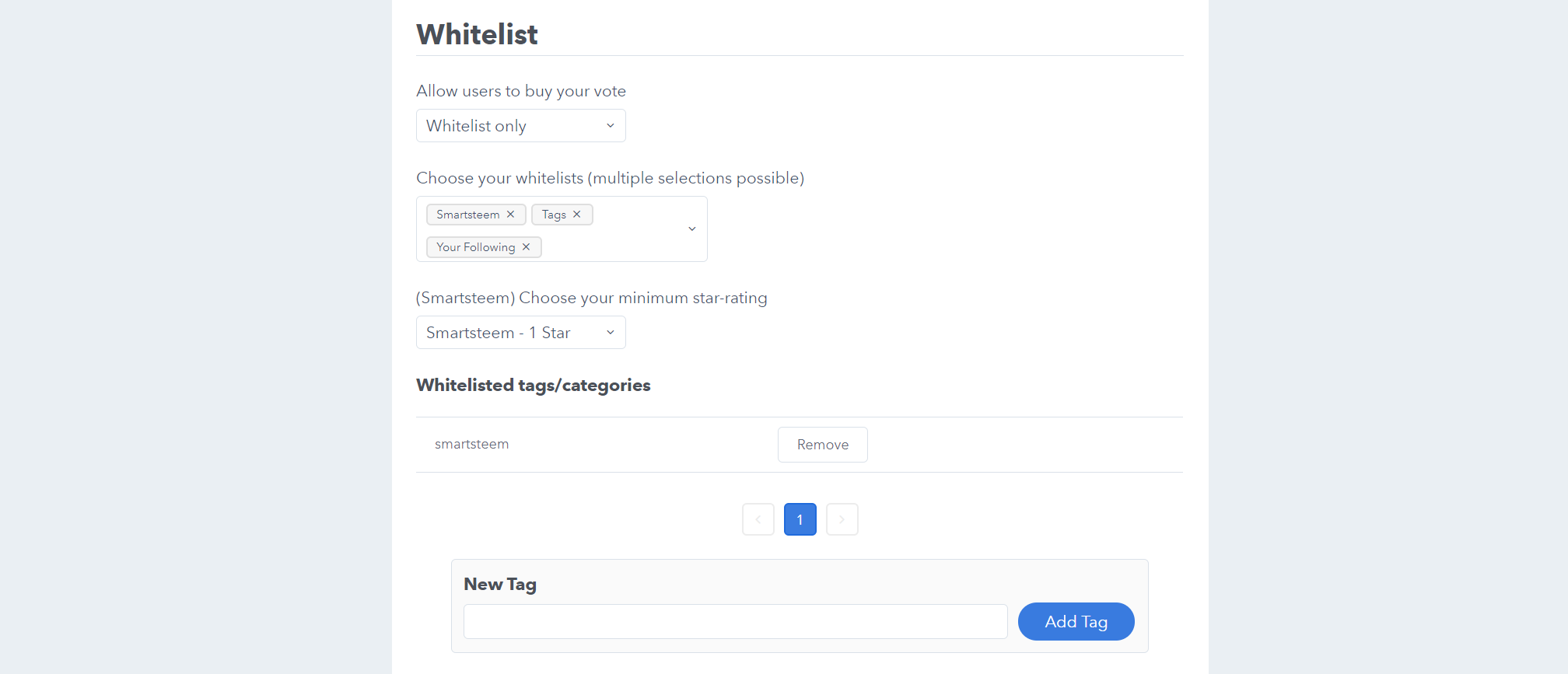1568x674 pixels.
Task: Remove the Smartsteem whitelist chip
Action: (x=510, y=215)
